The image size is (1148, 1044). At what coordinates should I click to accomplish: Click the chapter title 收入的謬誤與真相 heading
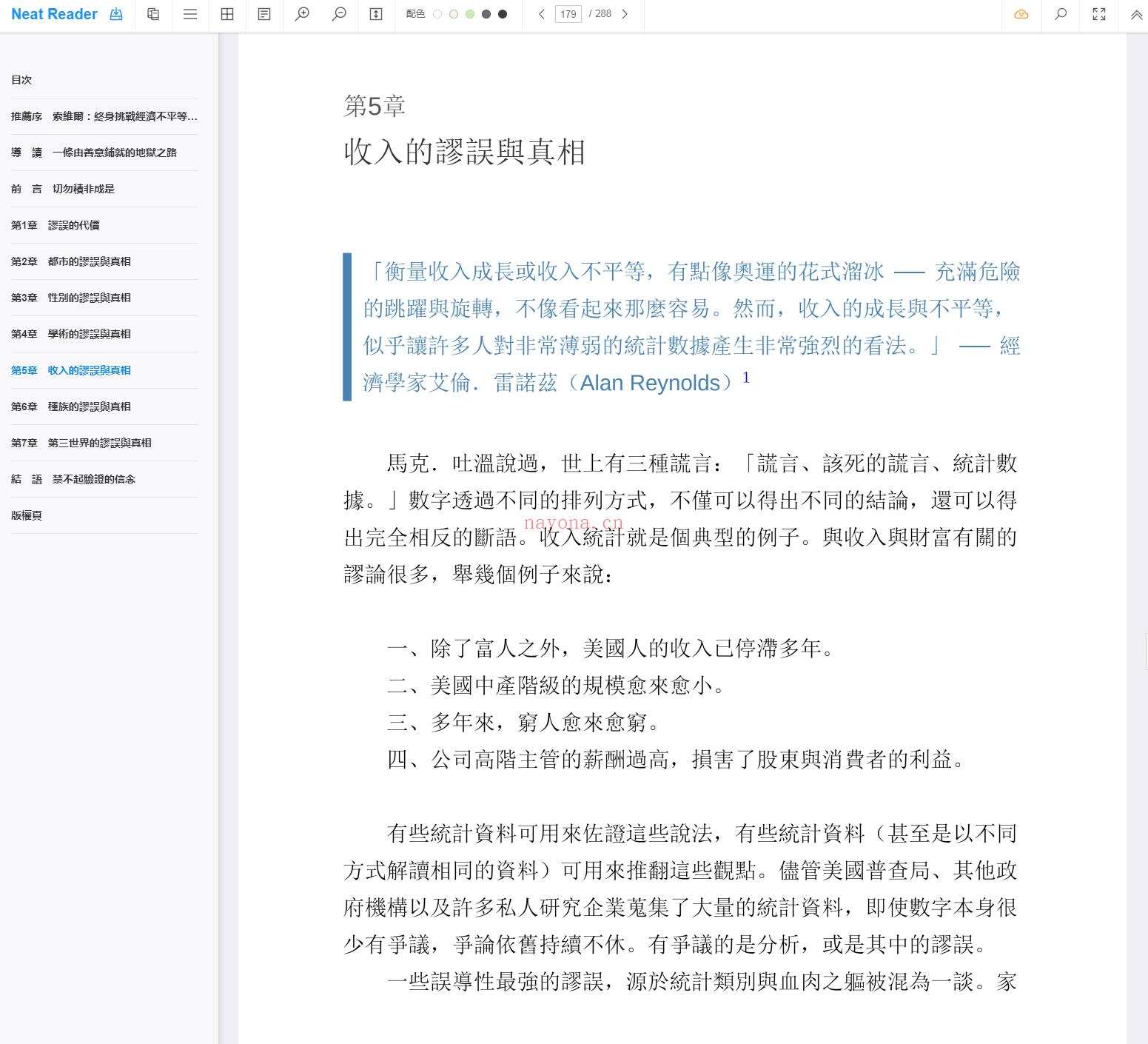465,152
